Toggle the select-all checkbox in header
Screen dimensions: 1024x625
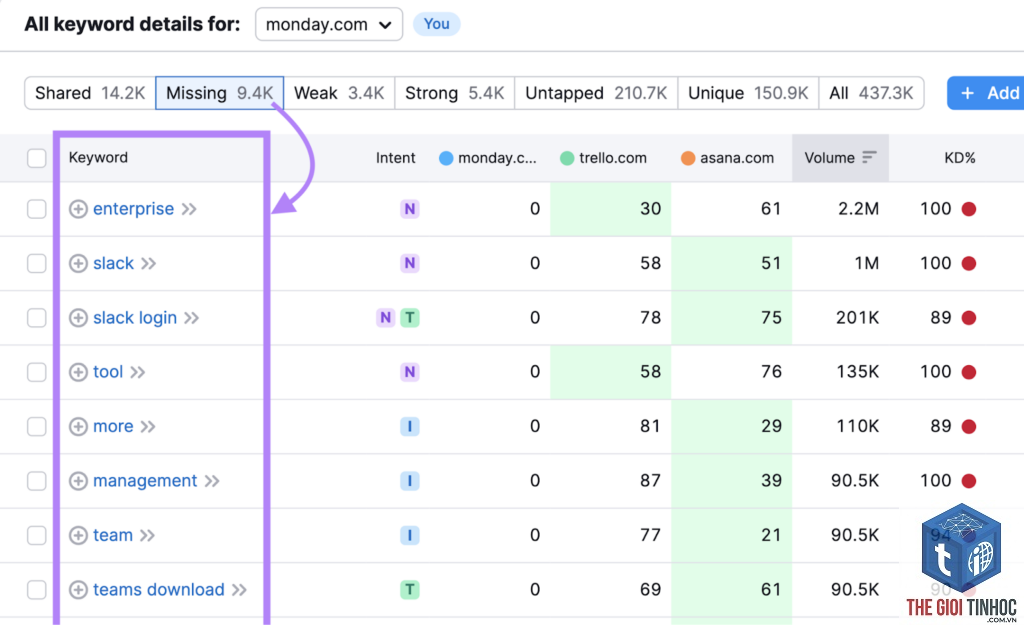tap(37, 158)
